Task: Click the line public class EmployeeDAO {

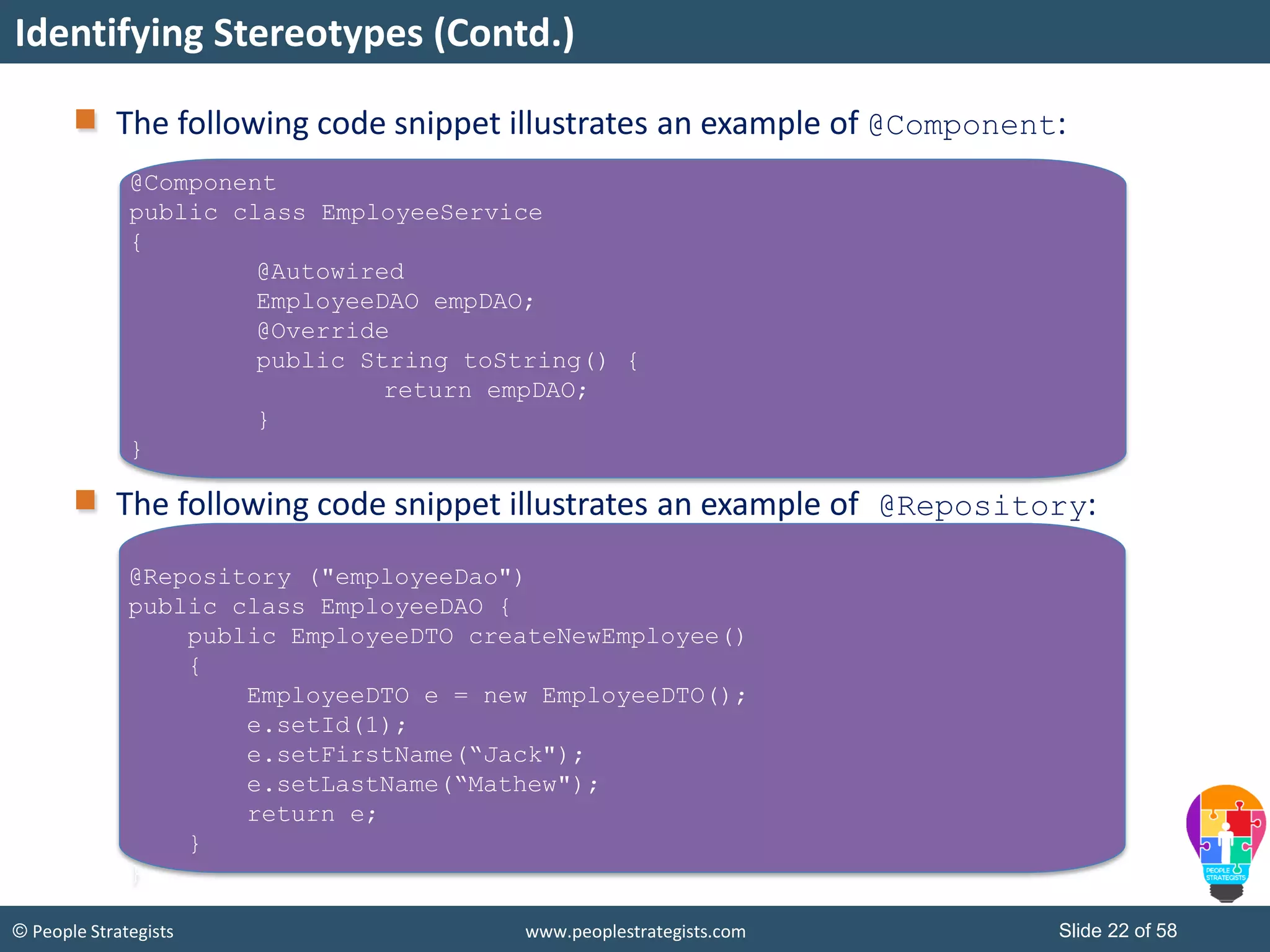Action: [x=319, y=607]
